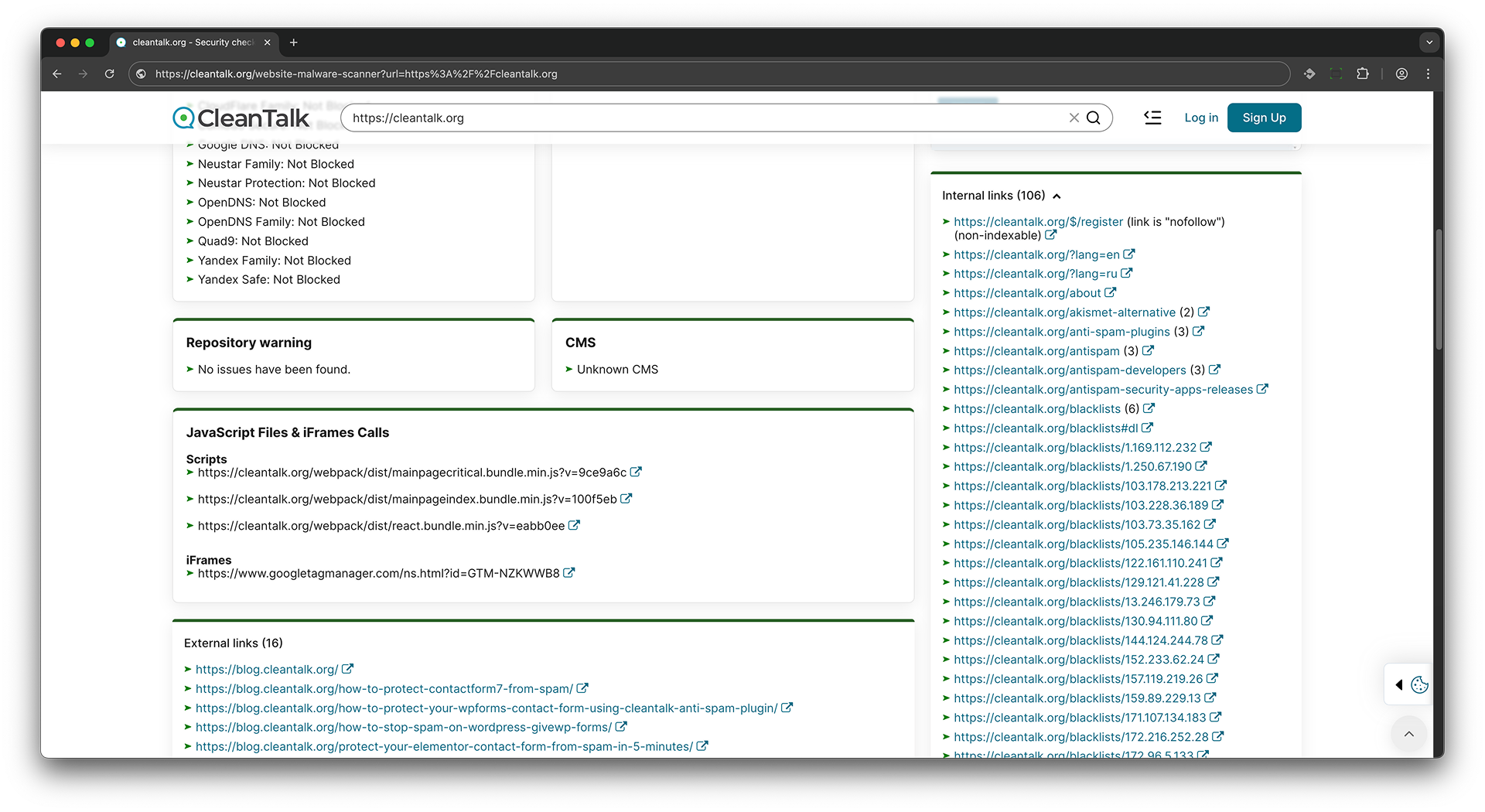
Task: Select 'Yandex Safe: Not Blocked' row
Action: coord(268,280)
